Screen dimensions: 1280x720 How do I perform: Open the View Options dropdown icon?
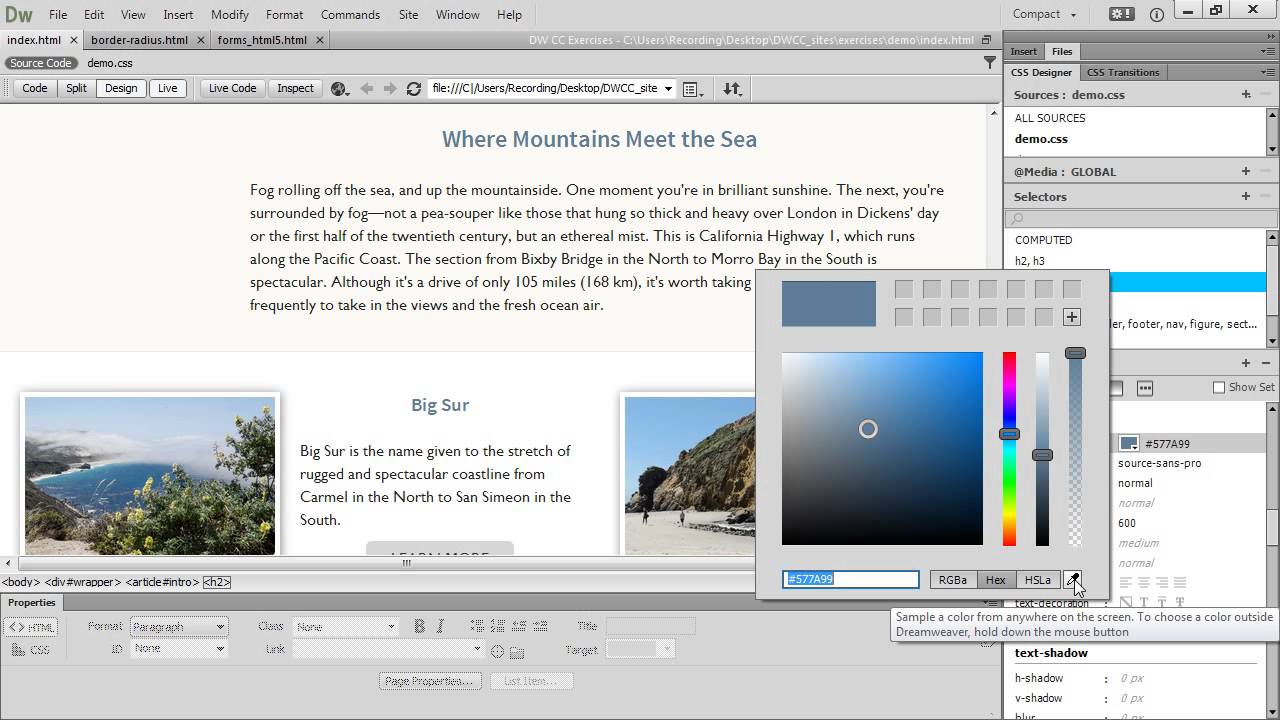692,89
